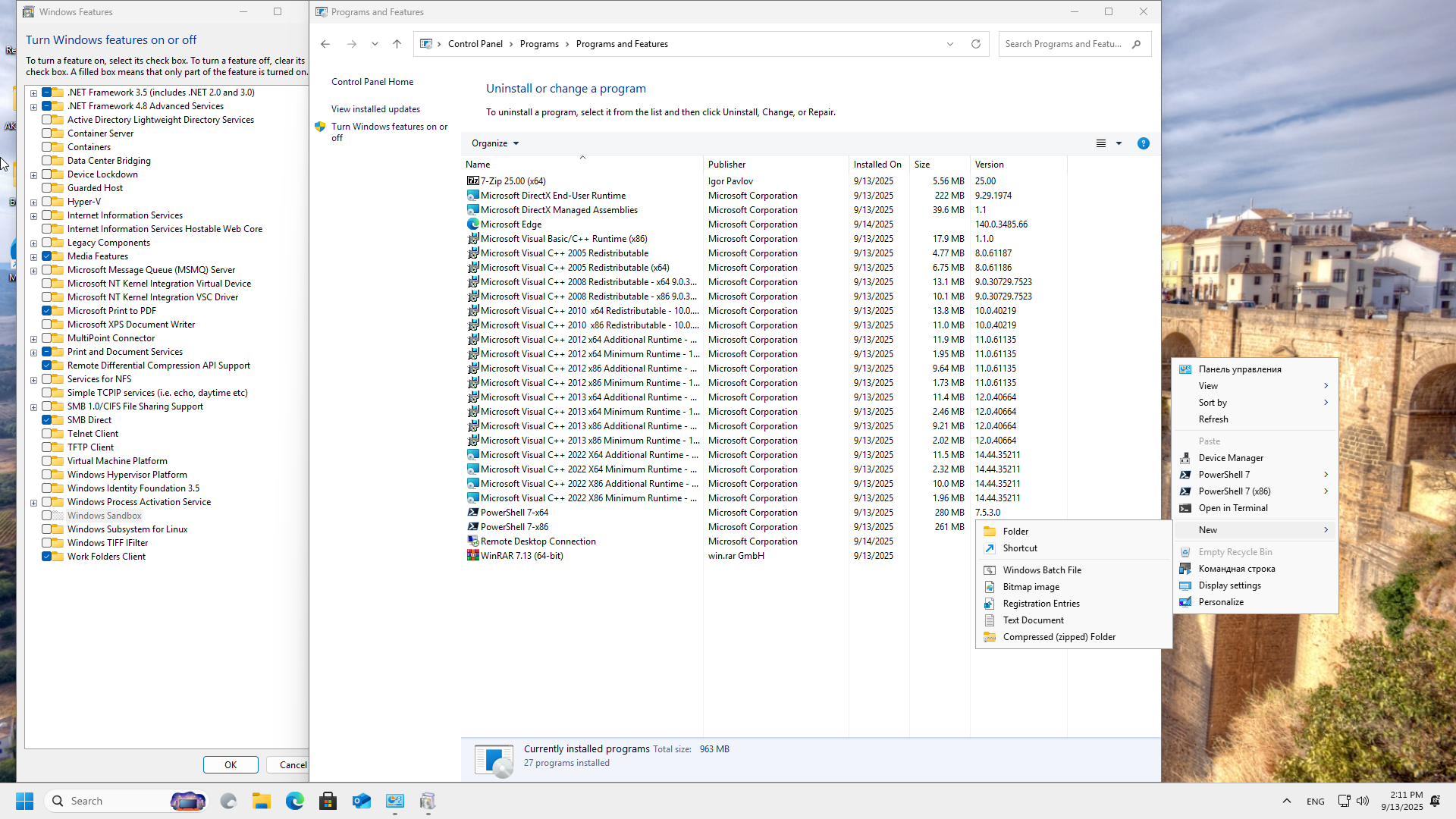
Task: Expand Internet Information Services tree node
Action: (x=33, y=216)
